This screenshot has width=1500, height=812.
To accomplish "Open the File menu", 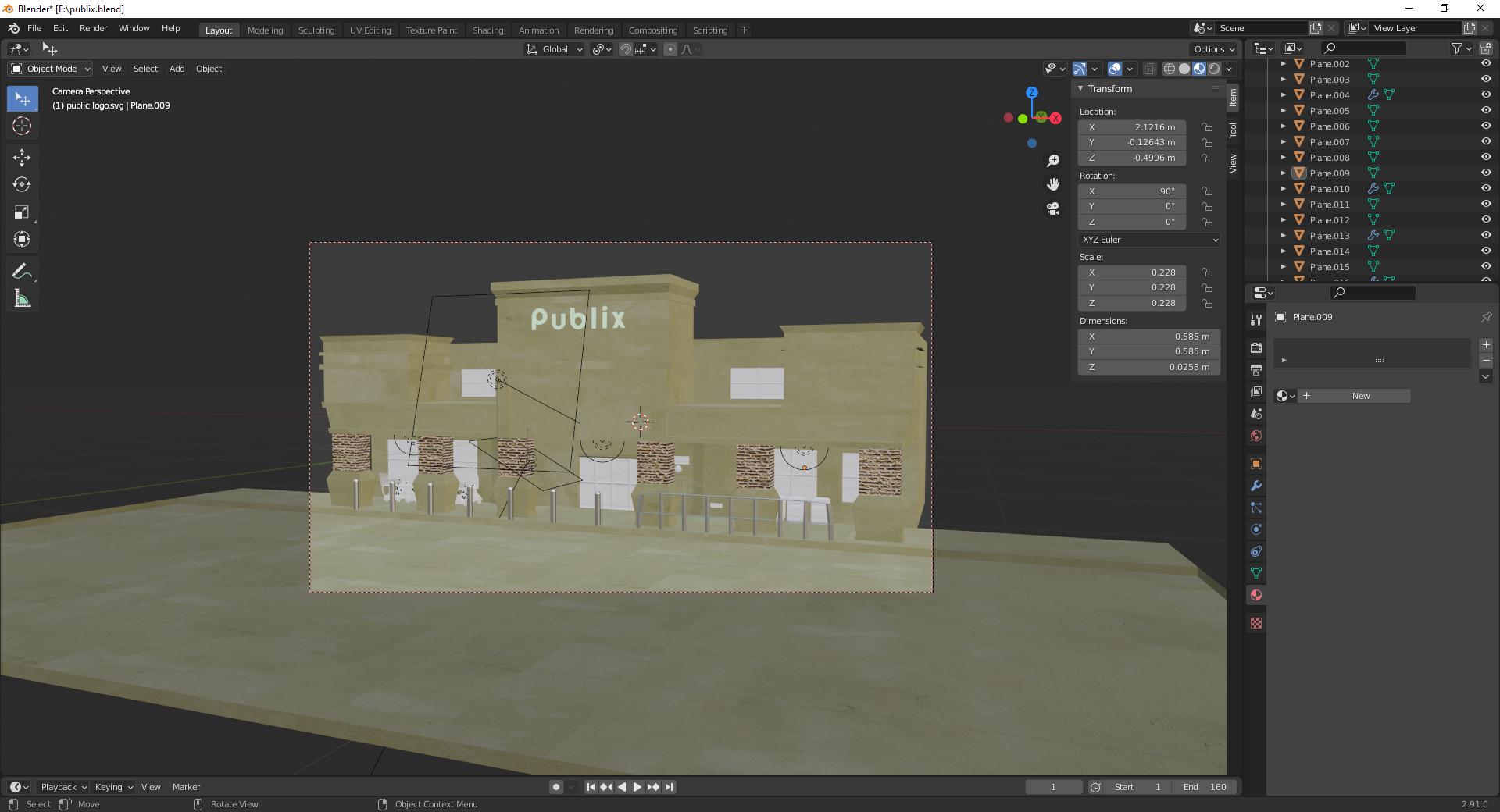I will tap(34, 28).
